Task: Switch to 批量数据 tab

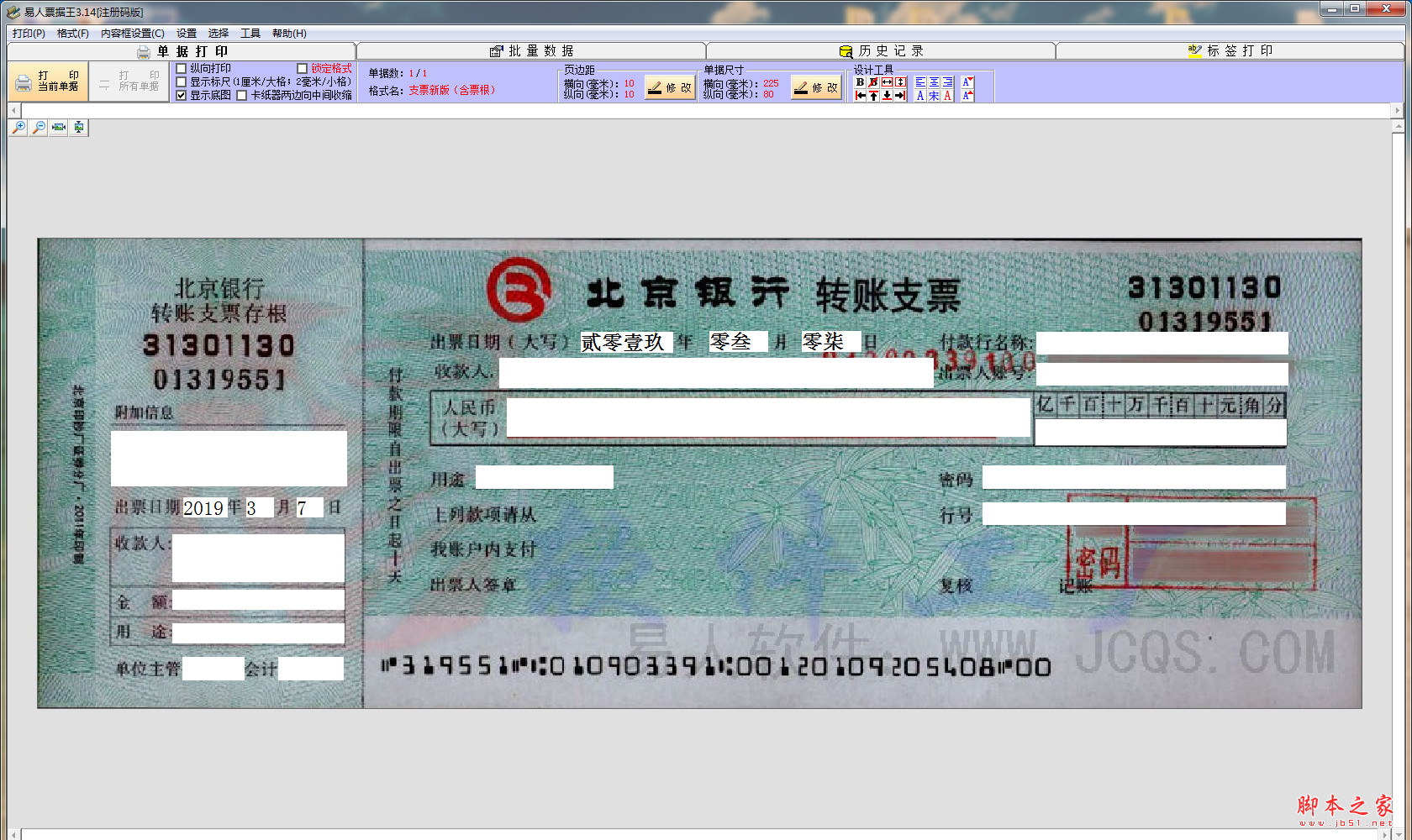Action: point(531,51)
